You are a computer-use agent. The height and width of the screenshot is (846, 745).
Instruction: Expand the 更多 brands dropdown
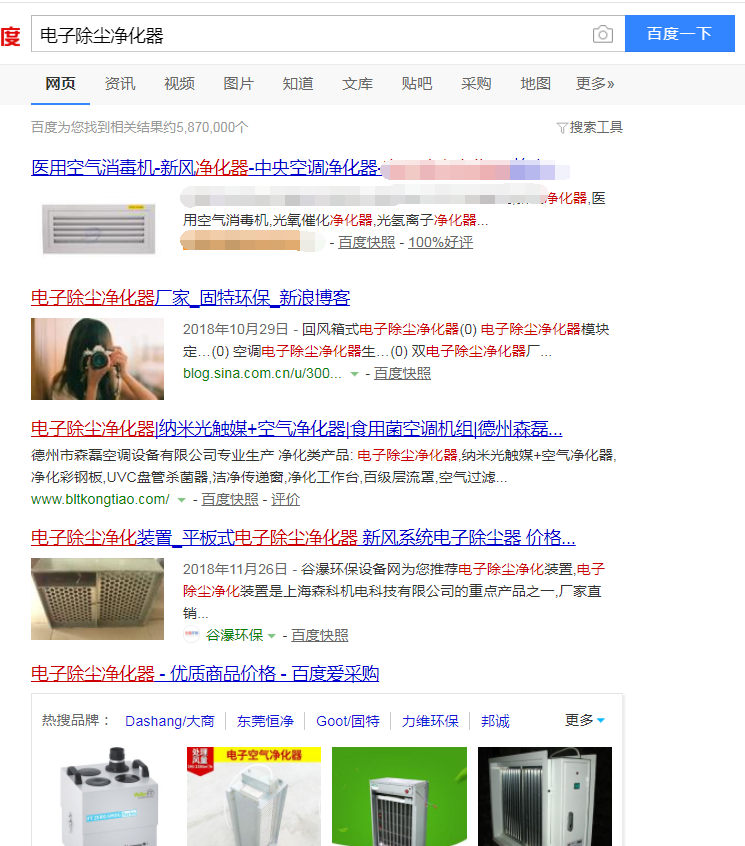pos(585,720)
